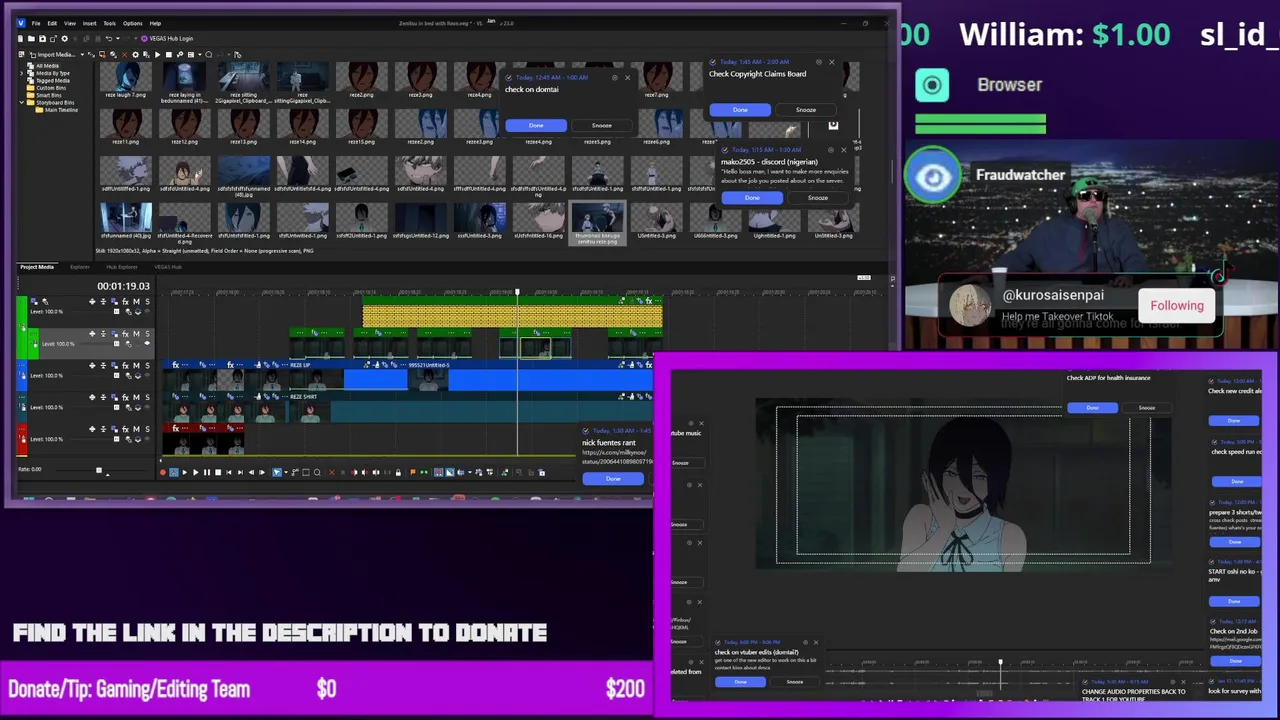Image resolution: width=1280 pixels, height=720 pixels.
Task: Toggle the Automatic Crossfades icon
Action: pos(450,472)
